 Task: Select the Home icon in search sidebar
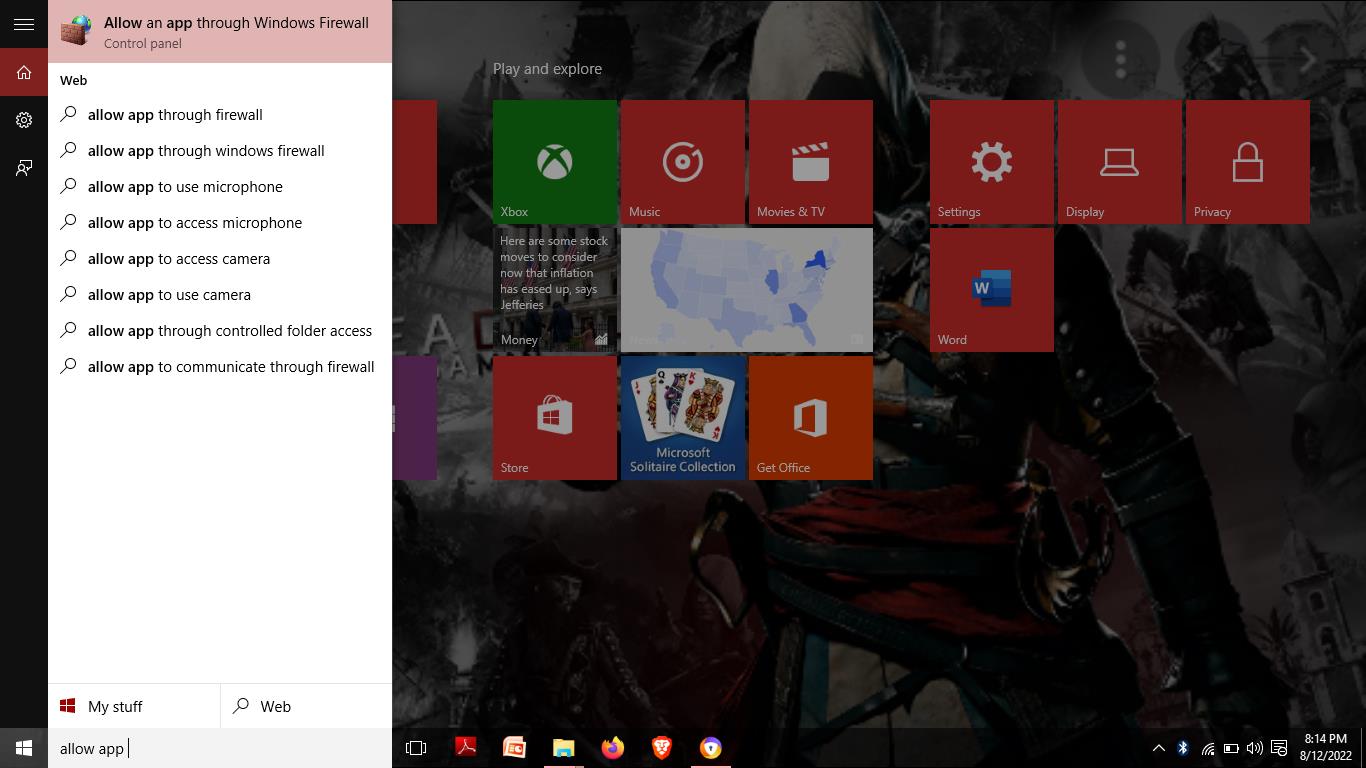click(x=24, y=73)
